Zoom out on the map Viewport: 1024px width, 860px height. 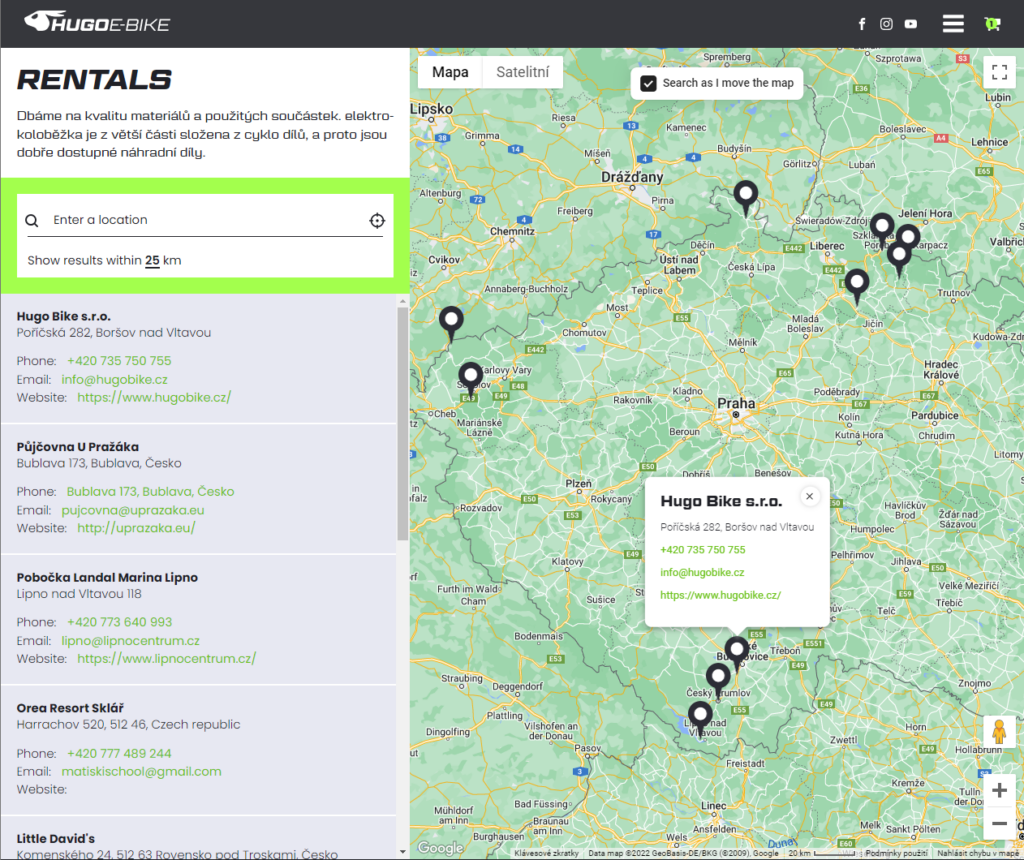tap(999, 823)
